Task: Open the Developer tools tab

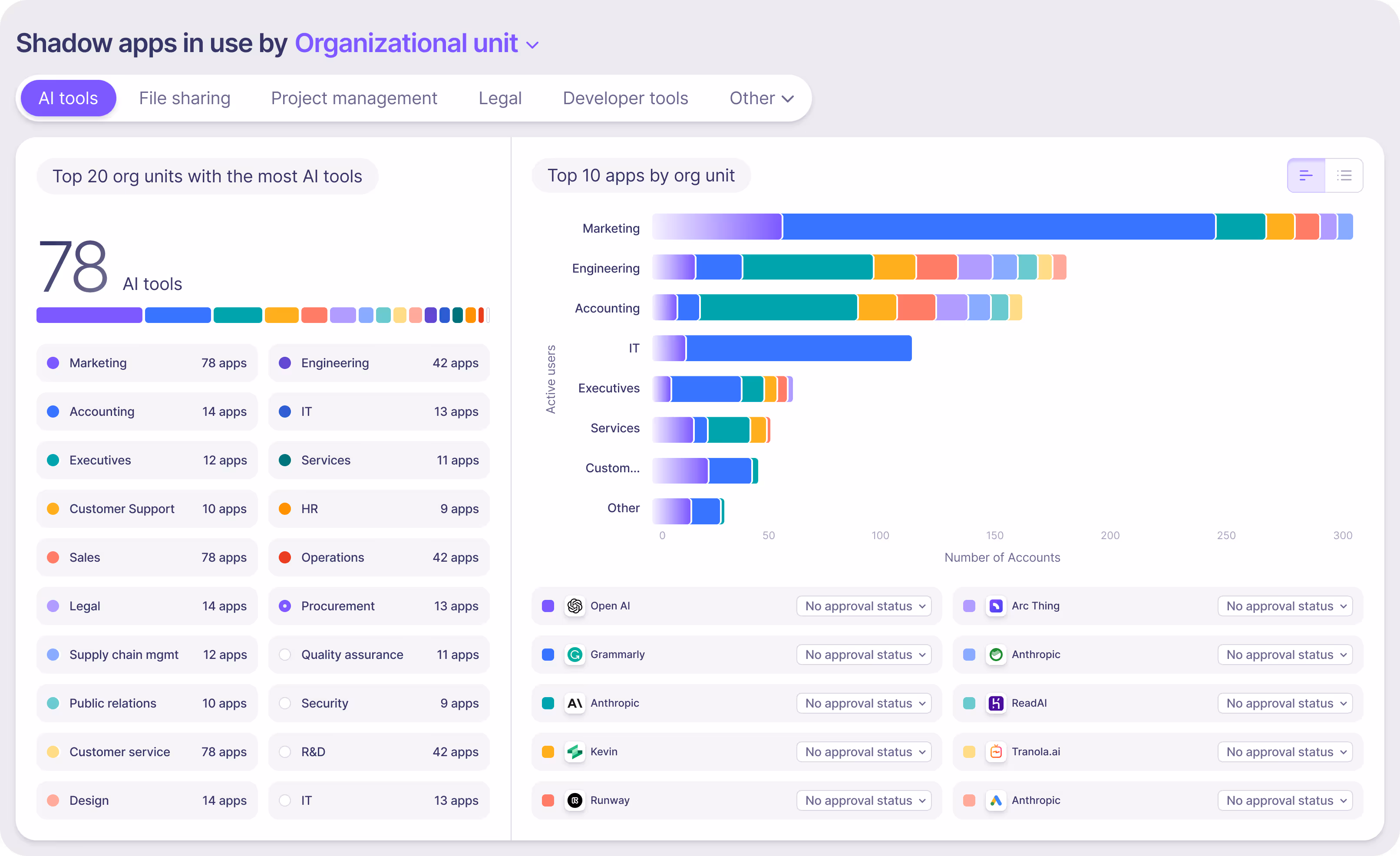Action: pyautogui.click(x=625, y=98)
